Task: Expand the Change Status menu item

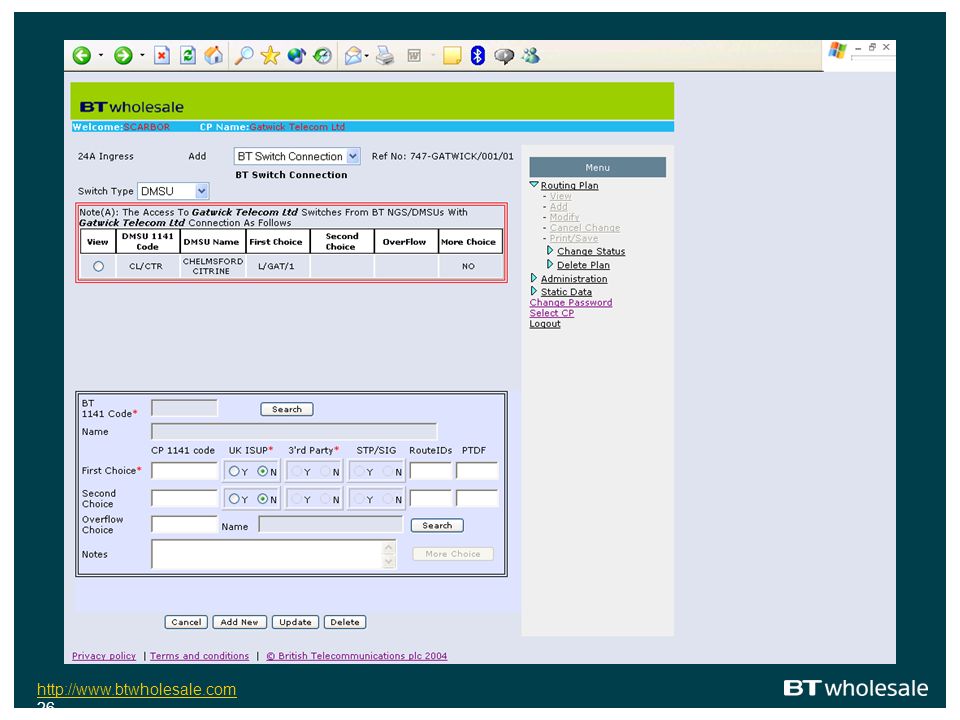Action: tap(550, 250)
